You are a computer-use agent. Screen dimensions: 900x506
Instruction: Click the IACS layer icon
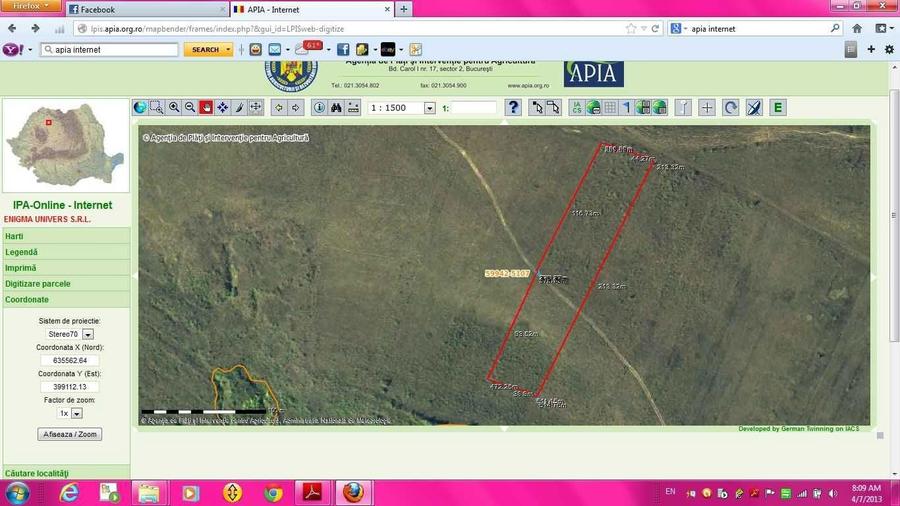pyautogui.click(x=577, y=108)
